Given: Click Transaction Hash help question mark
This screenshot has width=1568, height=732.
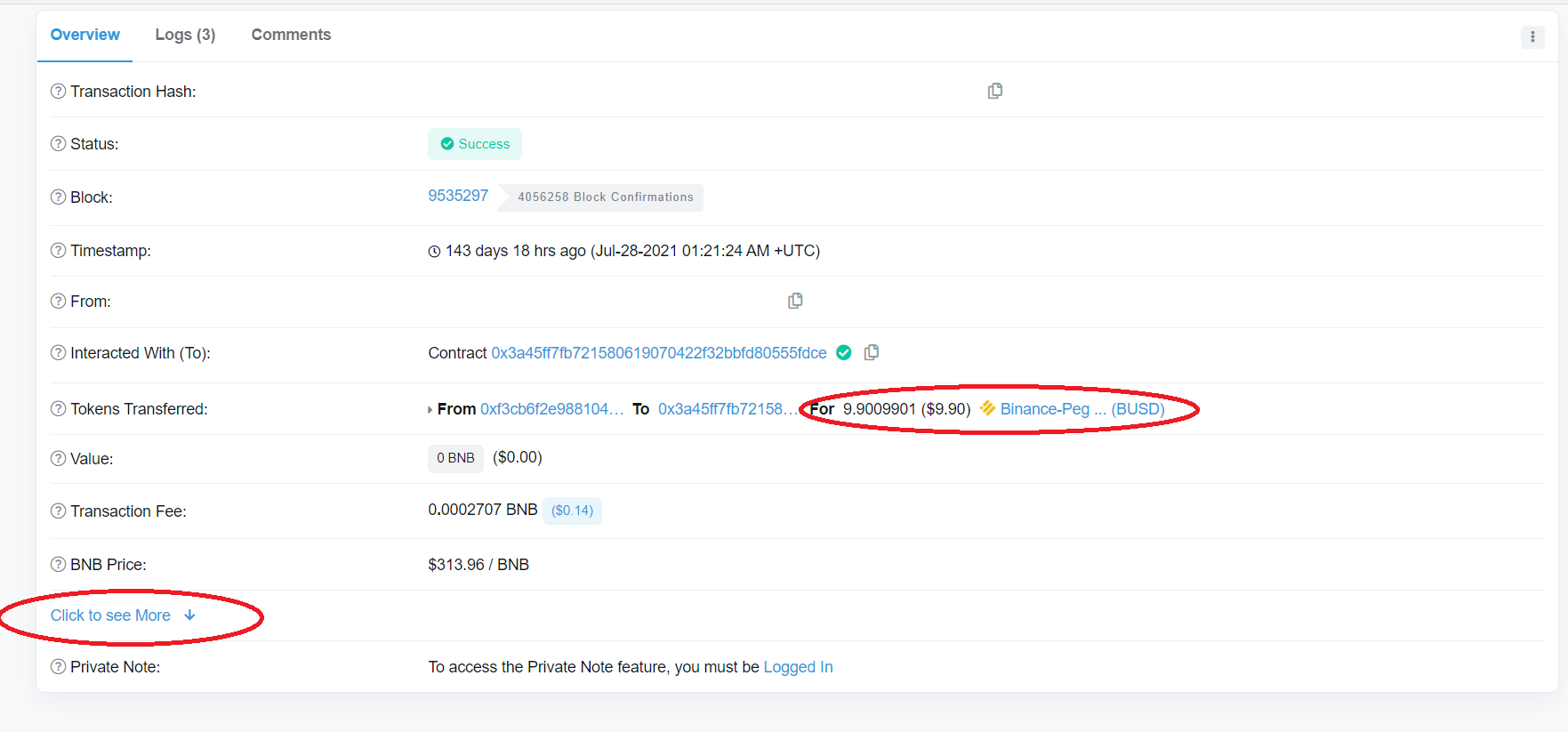Looking at the screenshot, I should tap(58, 91).
